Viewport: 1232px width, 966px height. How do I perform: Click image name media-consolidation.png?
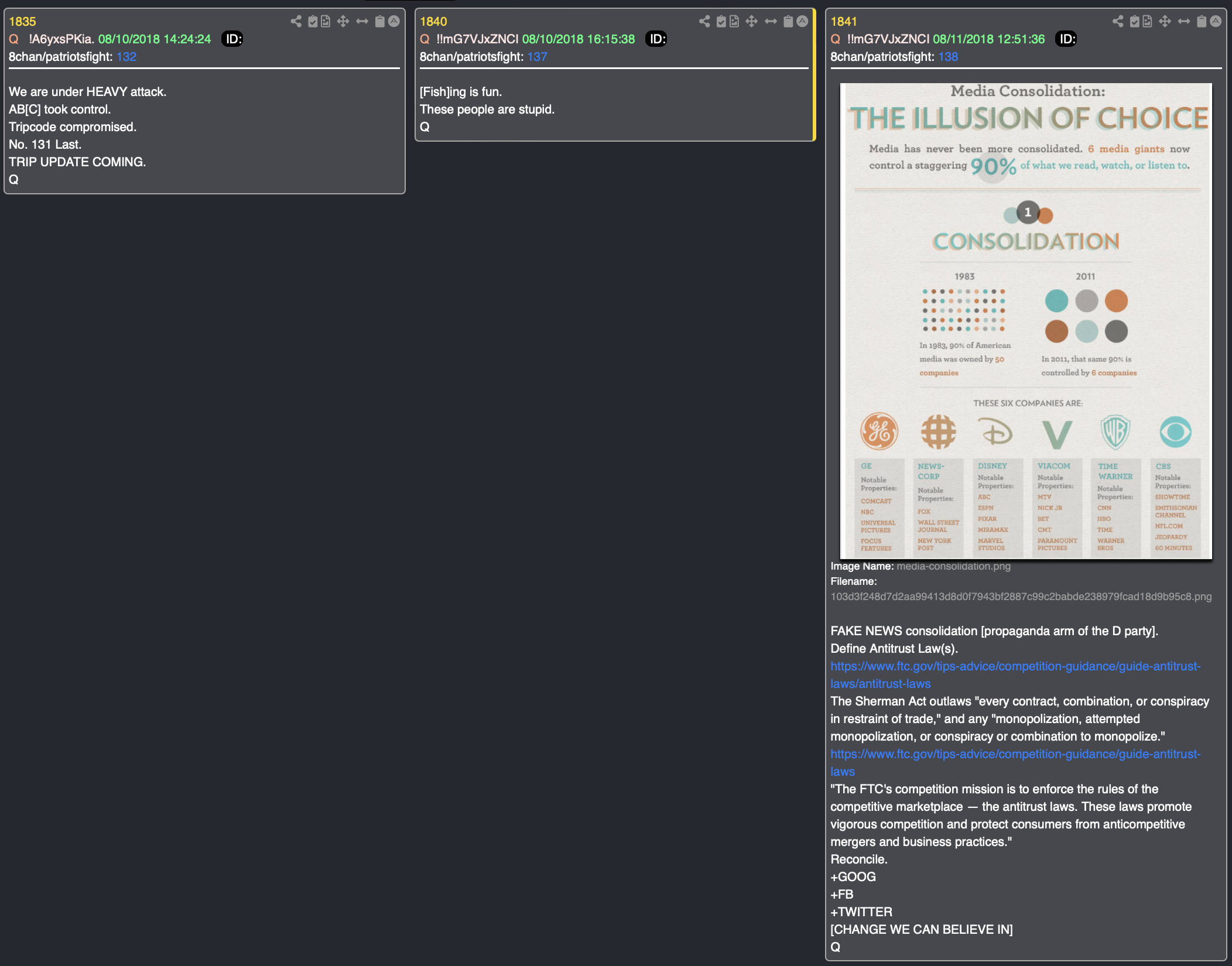pyautogui.click(x=953, y=566)
